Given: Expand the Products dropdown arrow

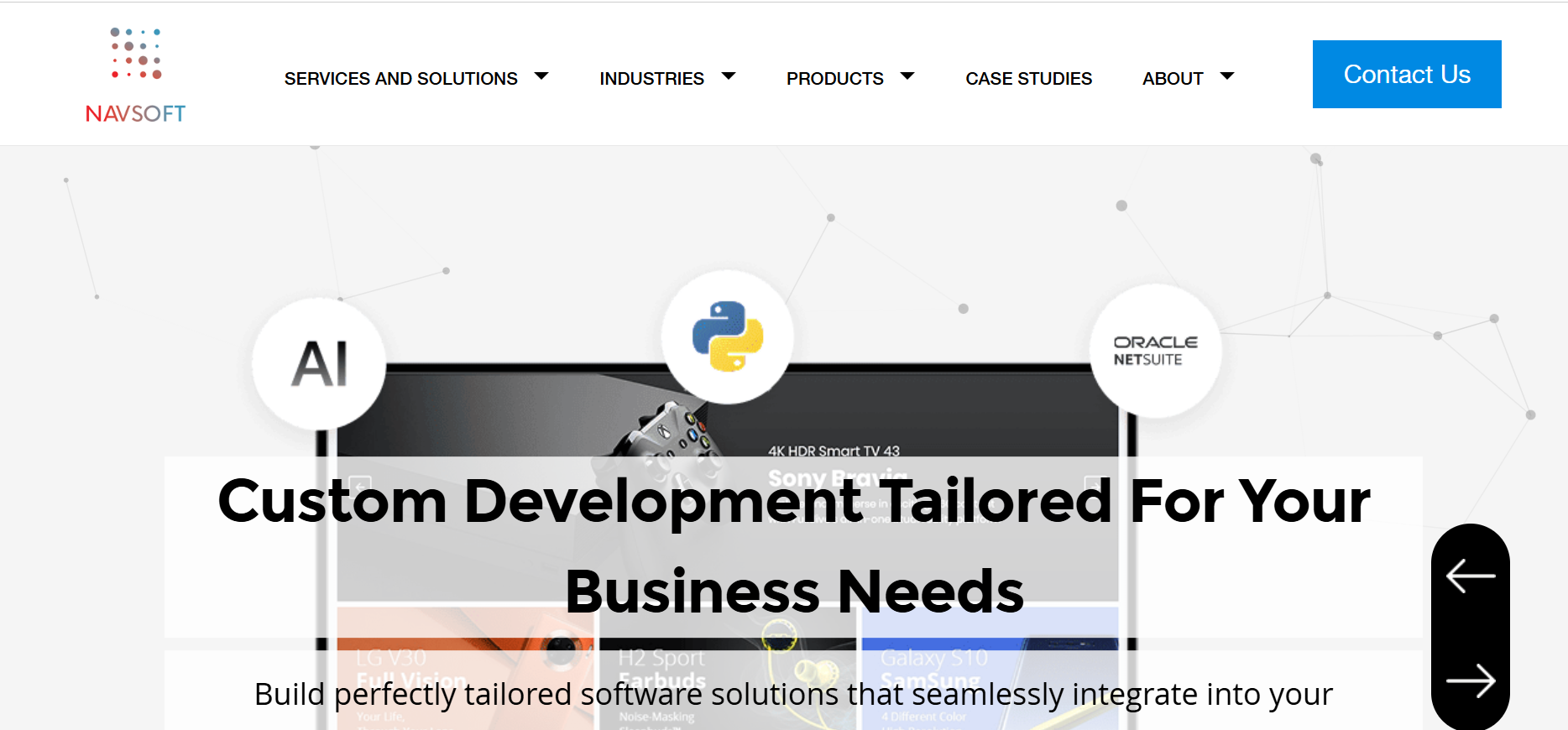Looking at the screenshot, I should (x=907, y=76).
